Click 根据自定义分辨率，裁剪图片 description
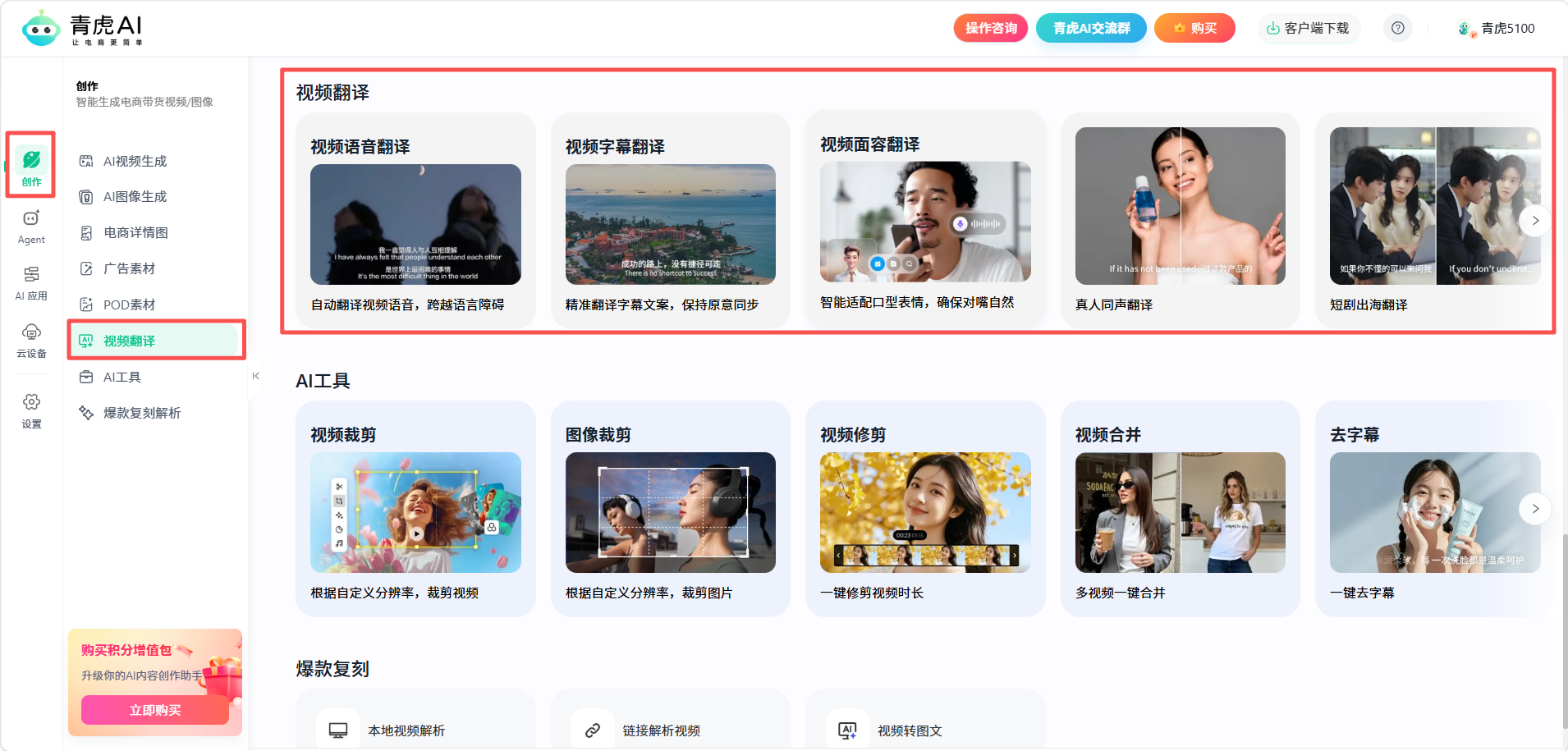1568x751 pixels. [x=649, y=593]
